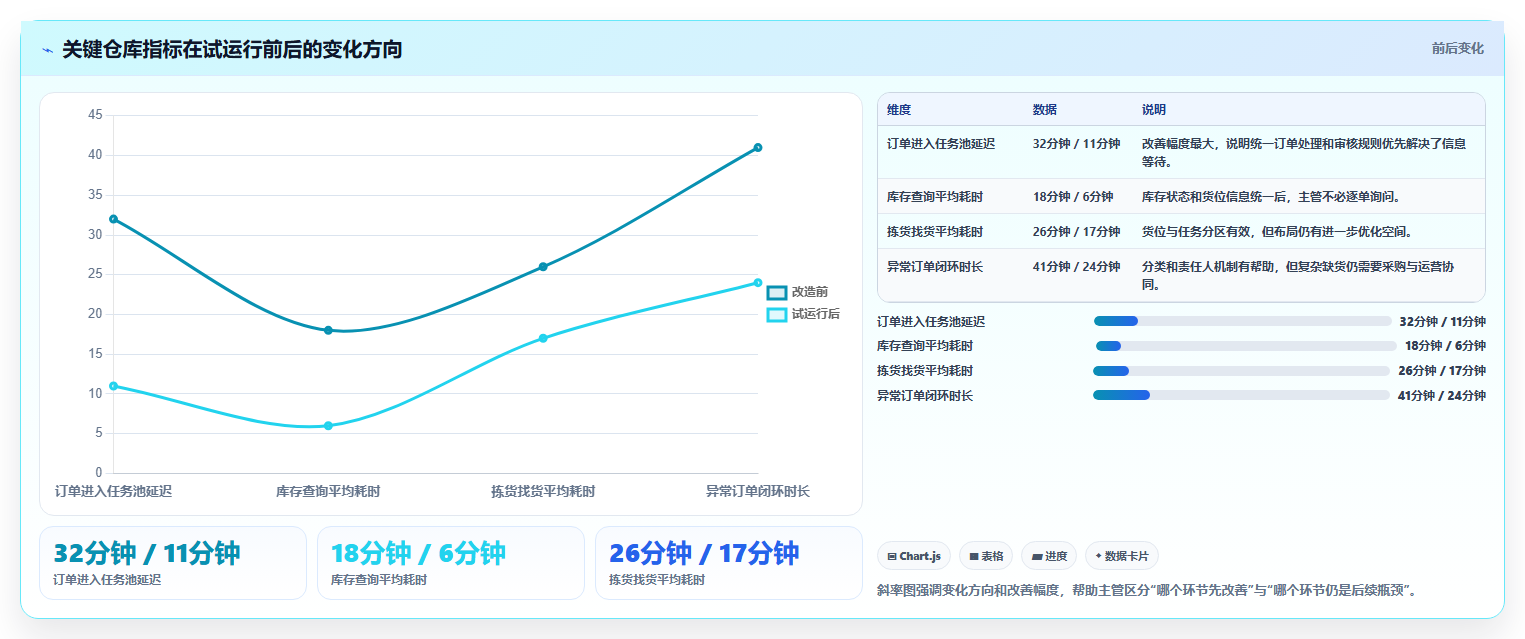
Task: Select the 异常订单闭环时长 table row label
Action: tap(935, 267)
